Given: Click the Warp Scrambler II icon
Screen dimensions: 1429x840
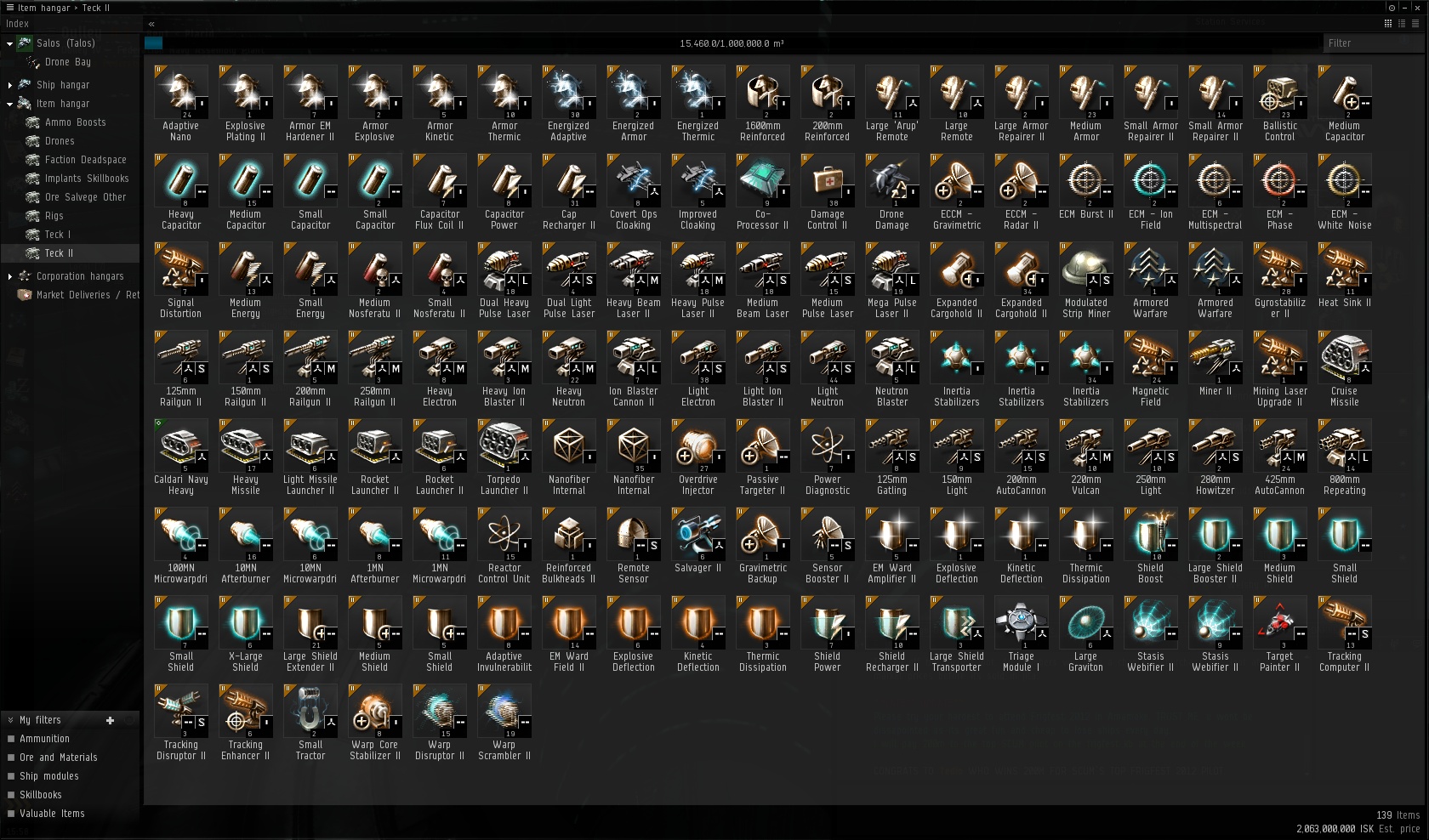Looking at the screenshot, I should click(504, 712).
